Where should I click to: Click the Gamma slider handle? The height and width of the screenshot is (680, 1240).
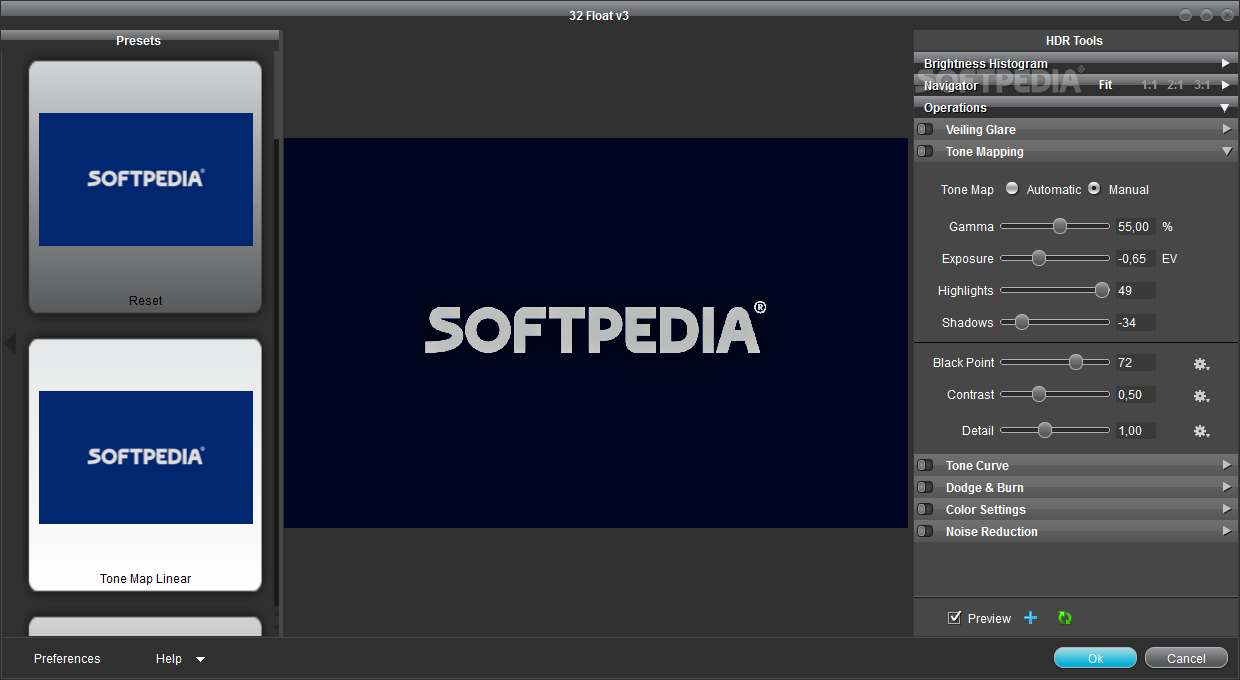(1060, 226)
